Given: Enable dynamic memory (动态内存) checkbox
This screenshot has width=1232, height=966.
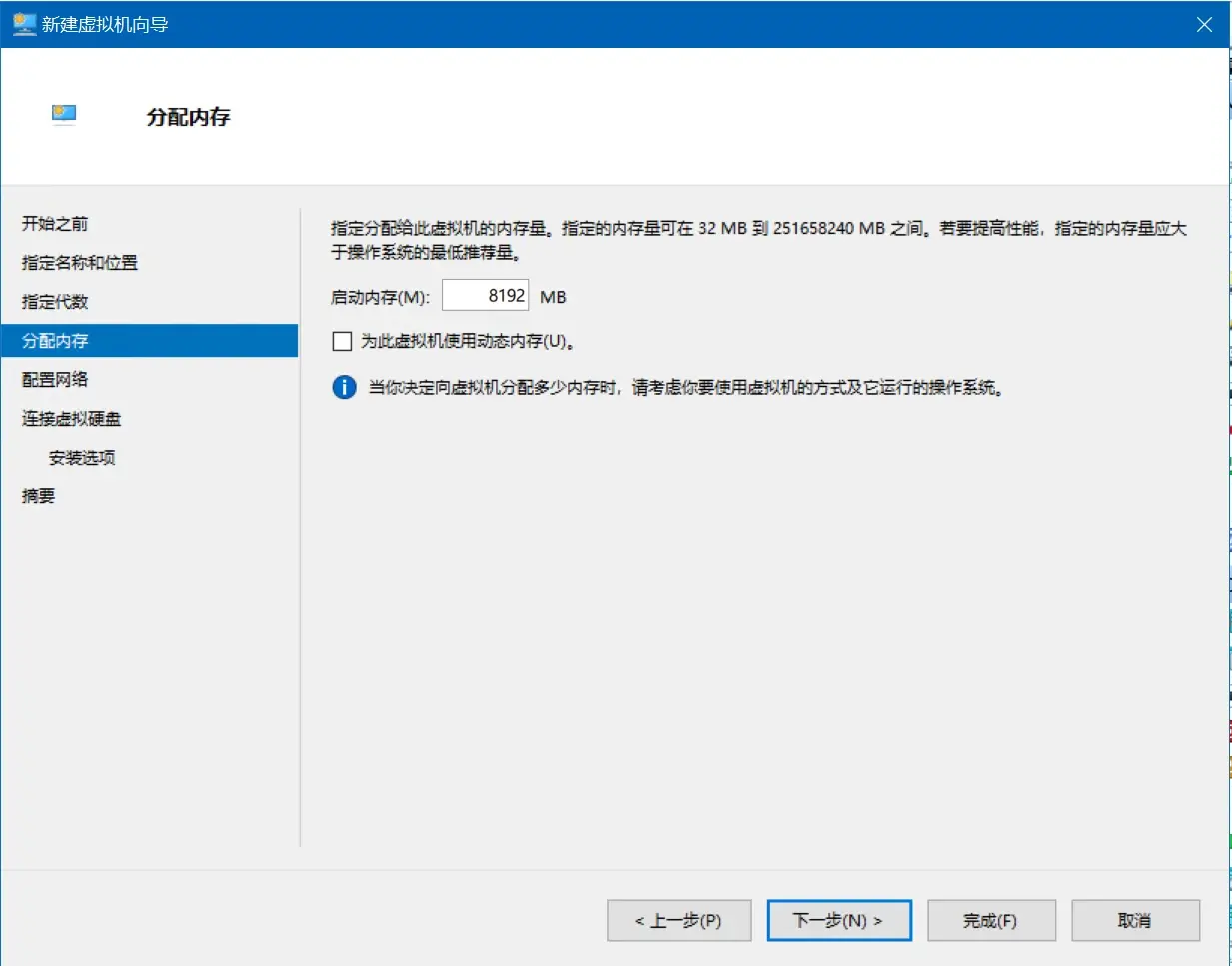Looking at the screenshot, I should 342,341.
